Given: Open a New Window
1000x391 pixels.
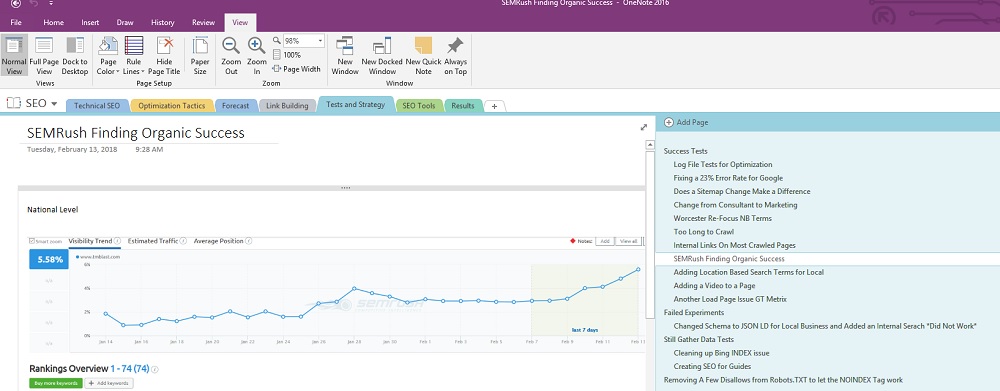Looking at the screenshot, I should coord(345,55).
